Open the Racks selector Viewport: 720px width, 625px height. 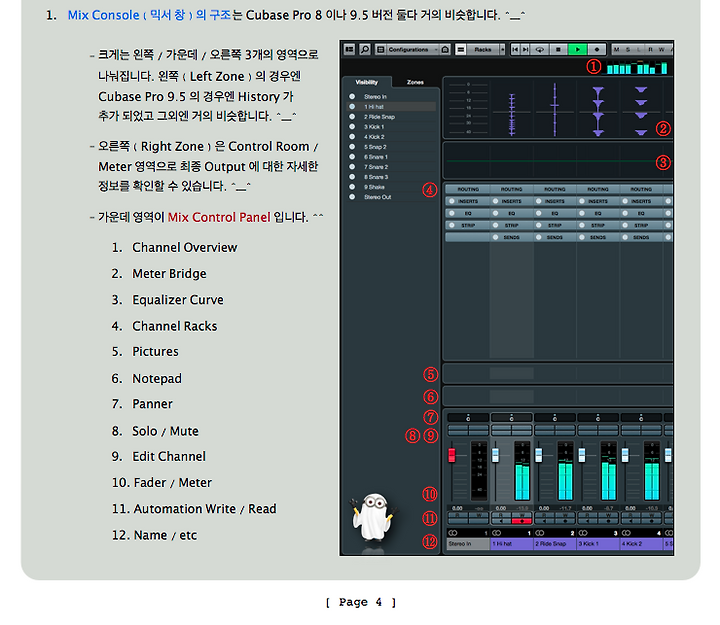[x=483, y=50]
